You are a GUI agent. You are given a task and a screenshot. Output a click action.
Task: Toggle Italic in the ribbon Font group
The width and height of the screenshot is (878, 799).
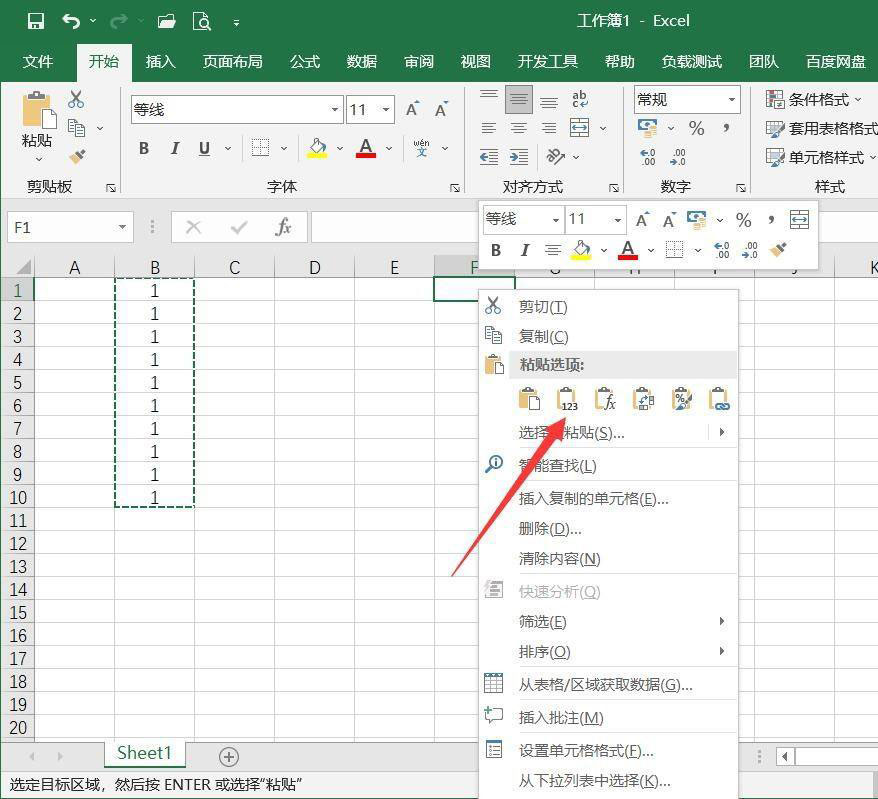(175, 148)
